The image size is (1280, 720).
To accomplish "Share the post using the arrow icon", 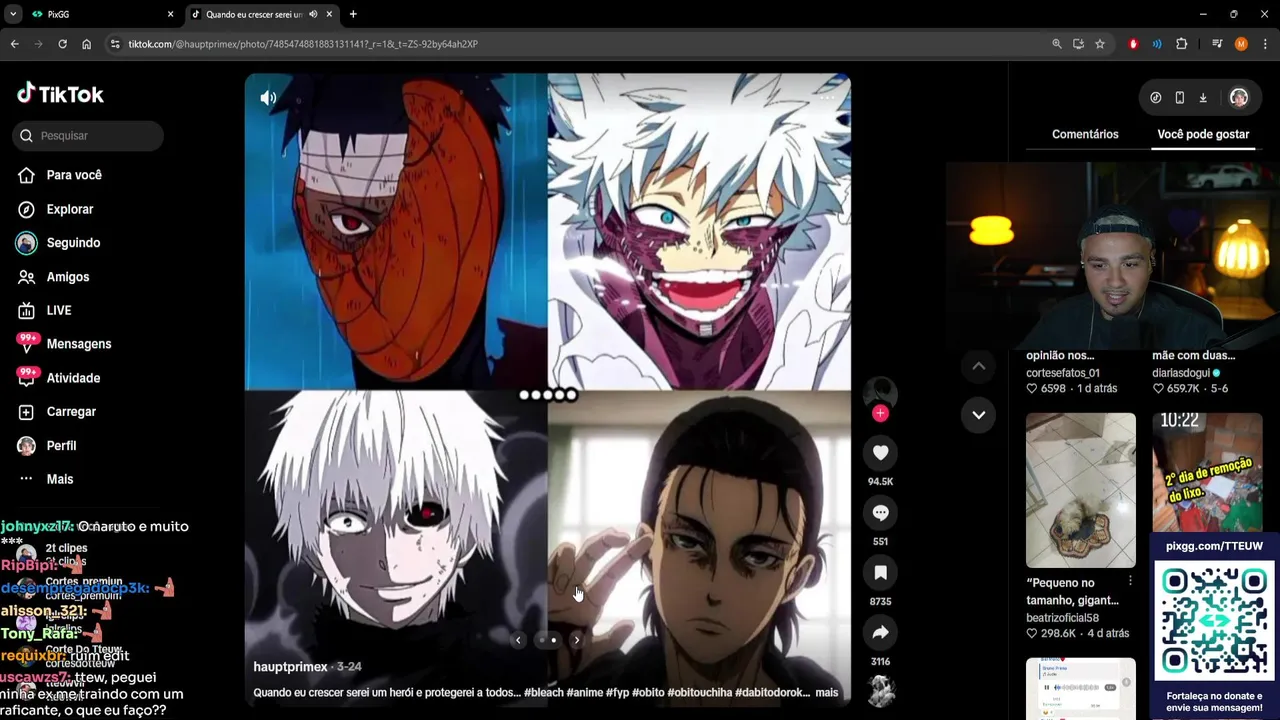I will pyautogui.click(x=880, y=633).
